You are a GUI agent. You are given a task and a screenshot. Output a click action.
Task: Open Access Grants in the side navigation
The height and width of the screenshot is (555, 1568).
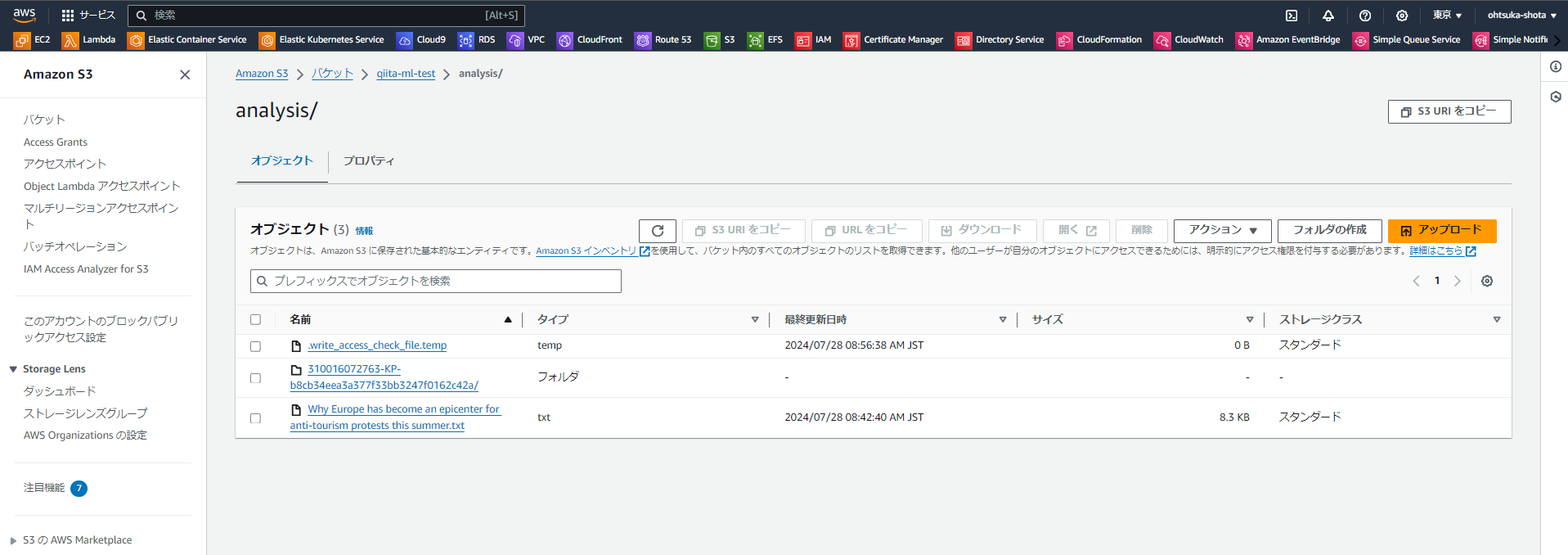[56, 142]
